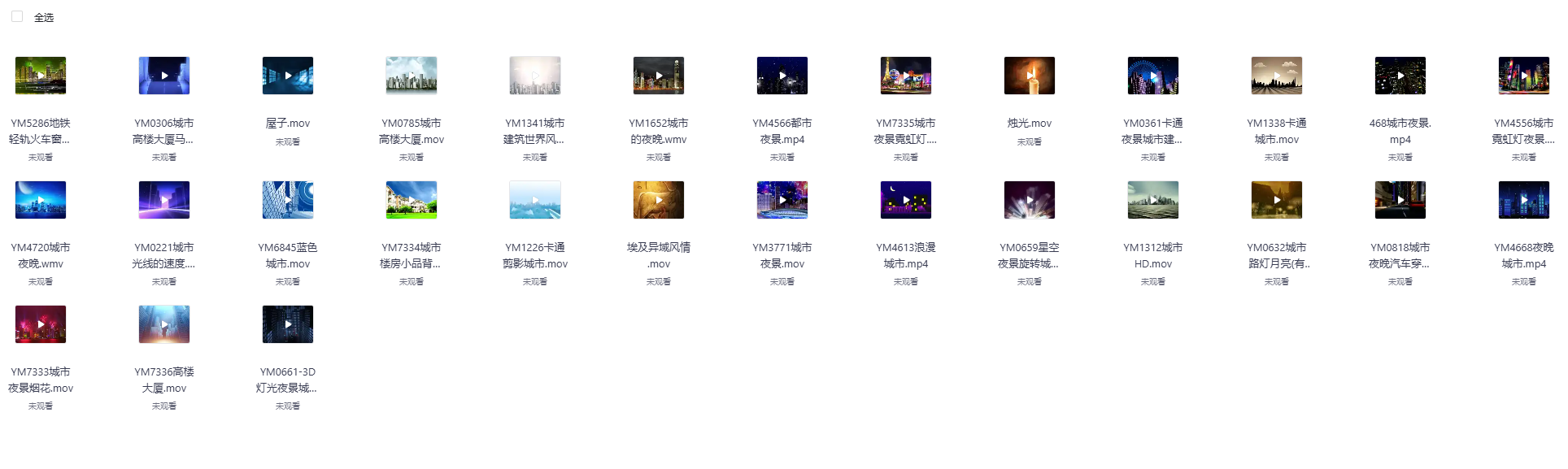Click the YM7336高楼大厦.mov file name
The width and height of the screenshot is (1568, 469).
pyautogui.click(x=164, y=380)
